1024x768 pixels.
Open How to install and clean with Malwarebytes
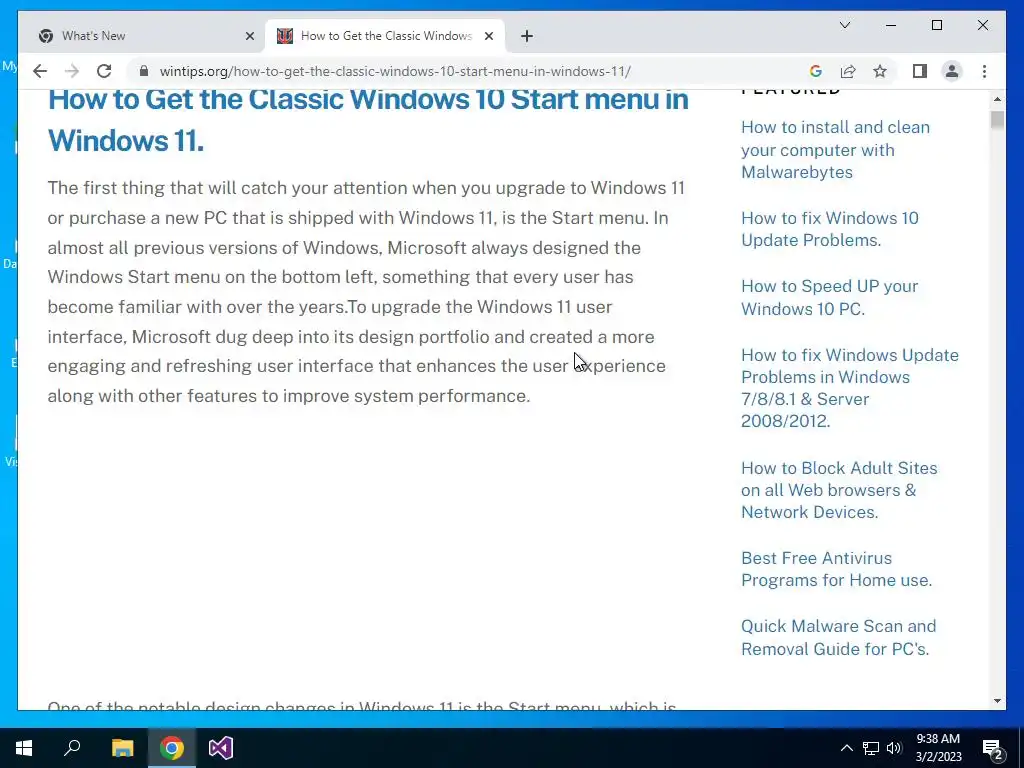835,150
